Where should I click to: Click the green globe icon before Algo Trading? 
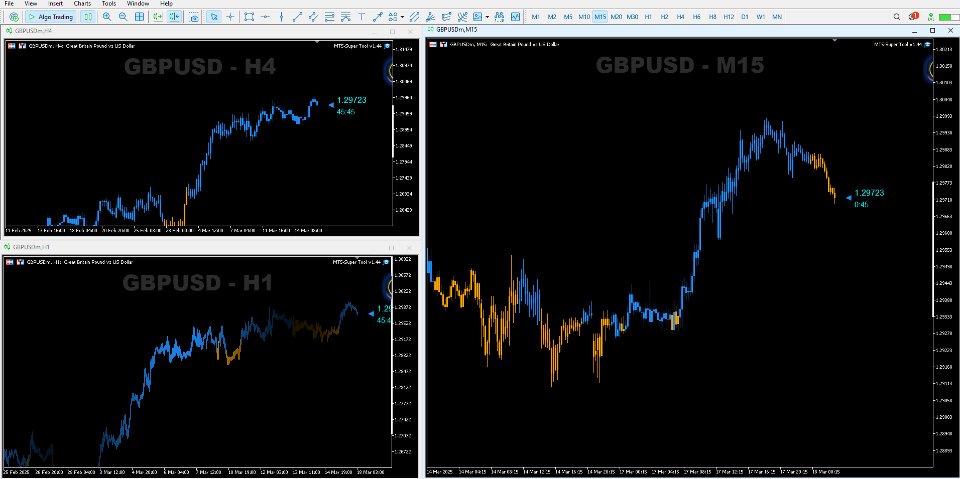click(14, 17)
